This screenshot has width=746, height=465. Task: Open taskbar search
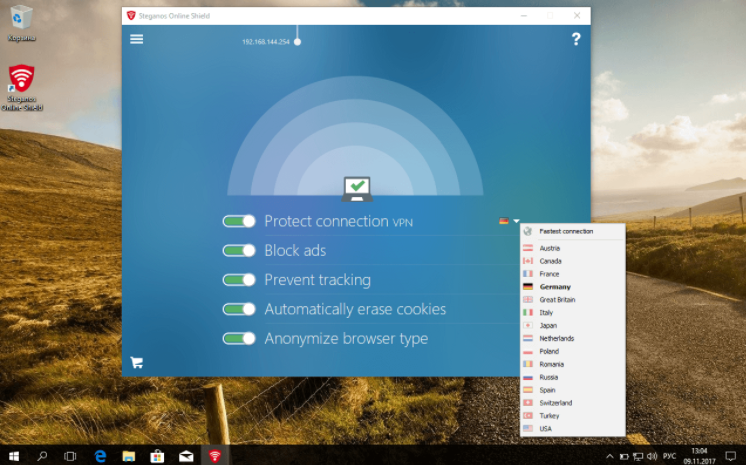pos(42,456)
